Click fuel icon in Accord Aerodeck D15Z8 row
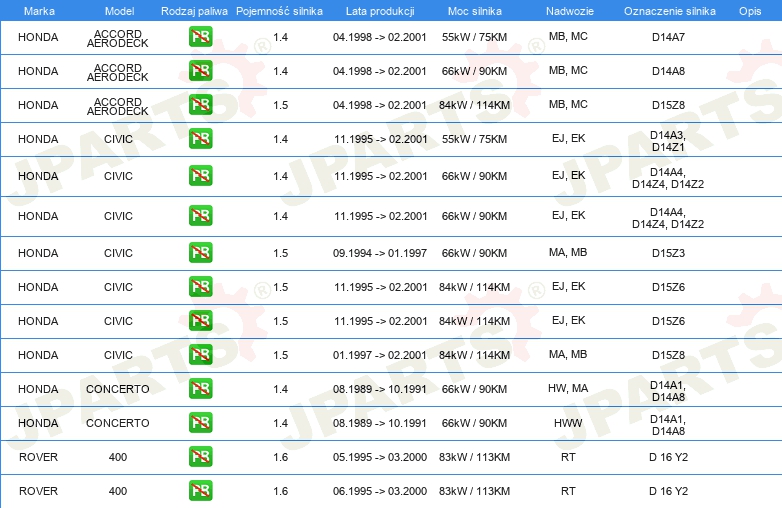 point(200,105)
